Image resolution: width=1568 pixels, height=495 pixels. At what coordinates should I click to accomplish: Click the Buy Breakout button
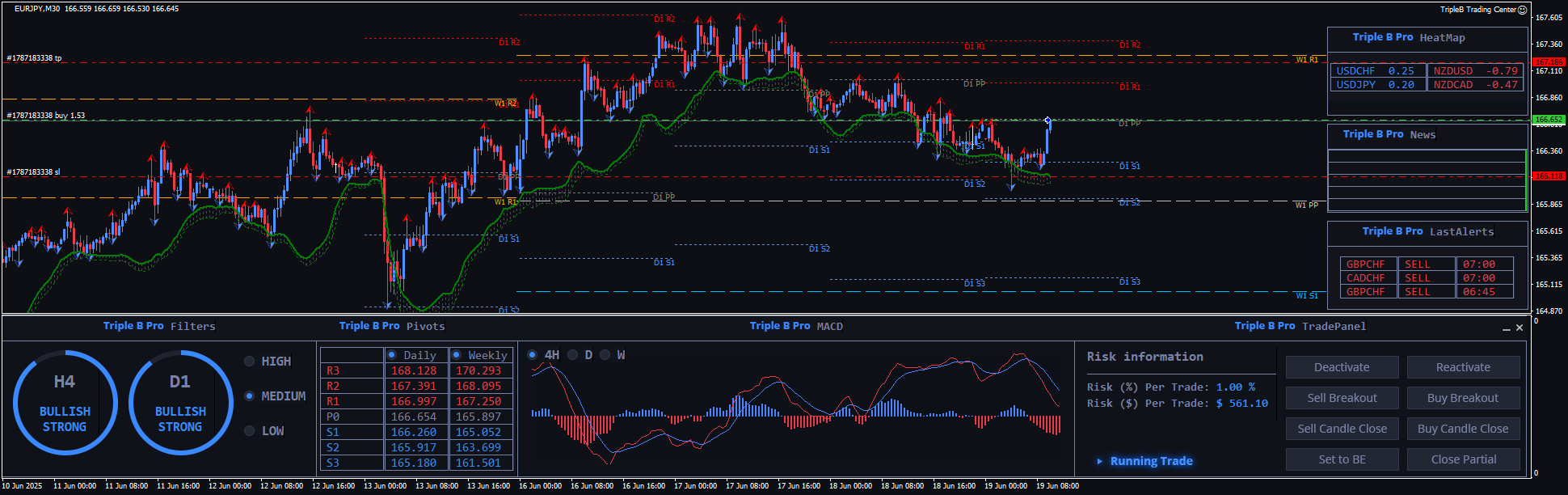(x=1463, y=398)
